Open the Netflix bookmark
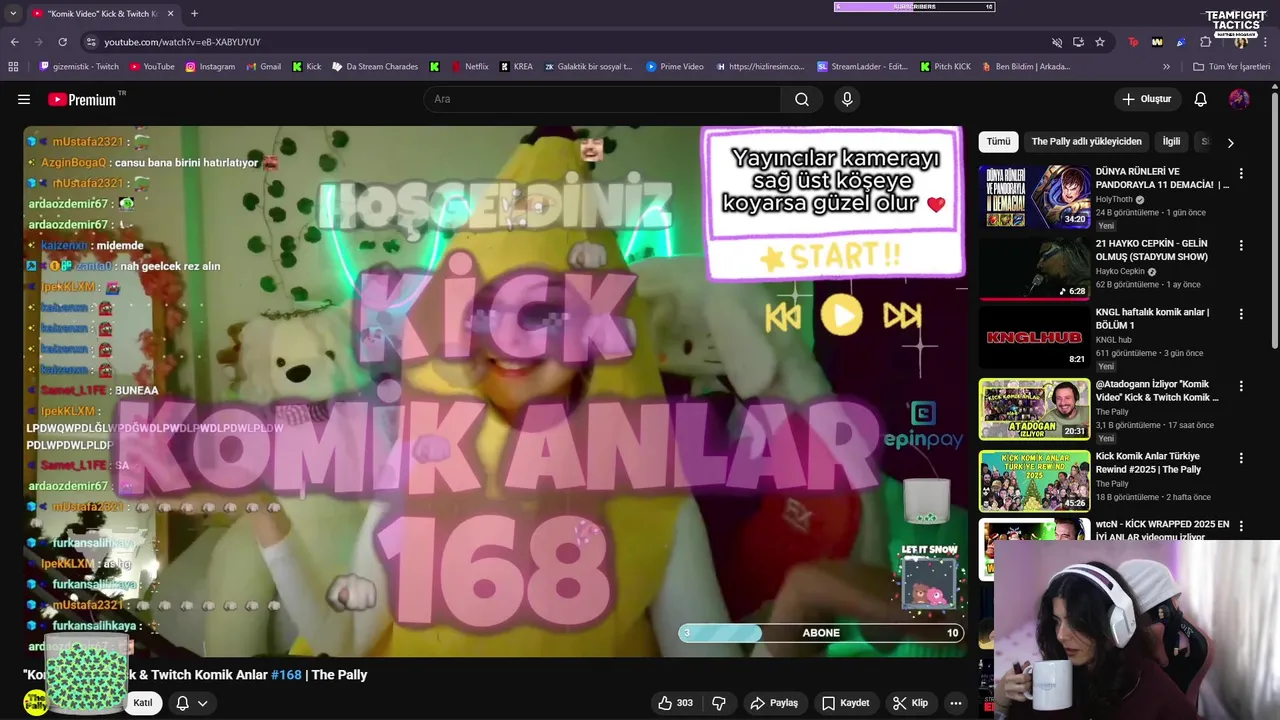 pos(470,67)
